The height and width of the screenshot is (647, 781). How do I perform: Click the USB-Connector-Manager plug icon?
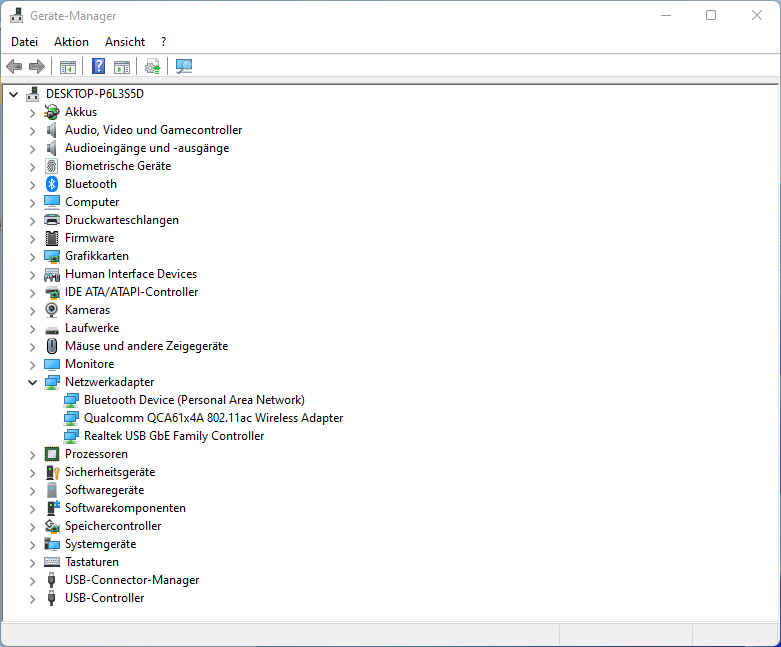click(52, 580)
